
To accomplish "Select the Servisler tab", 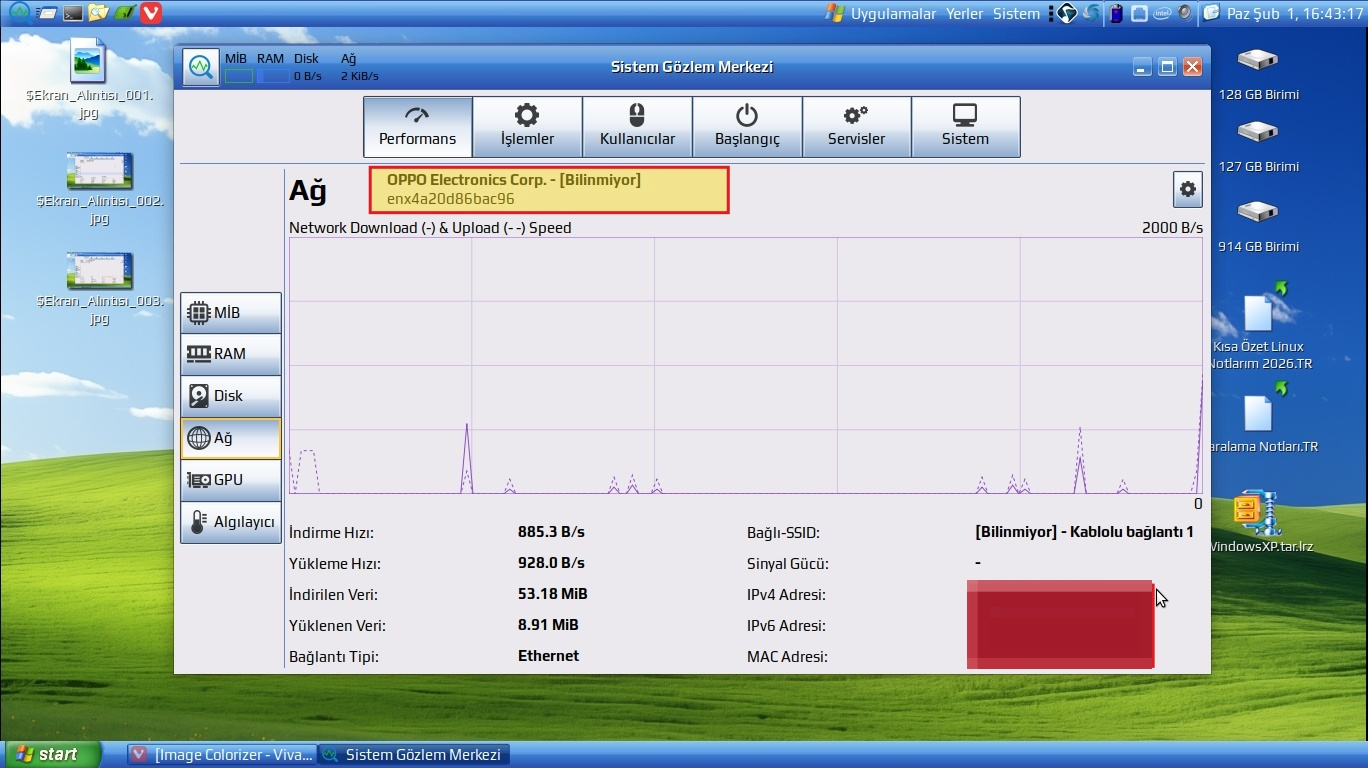I will tap(856, 126).
